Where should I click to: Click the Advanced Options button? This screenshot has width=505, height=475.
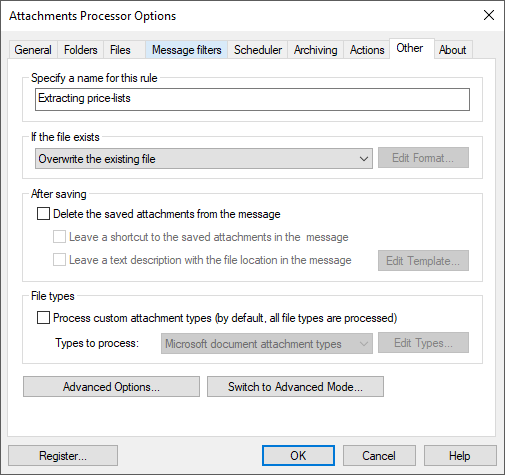point(111,387)
